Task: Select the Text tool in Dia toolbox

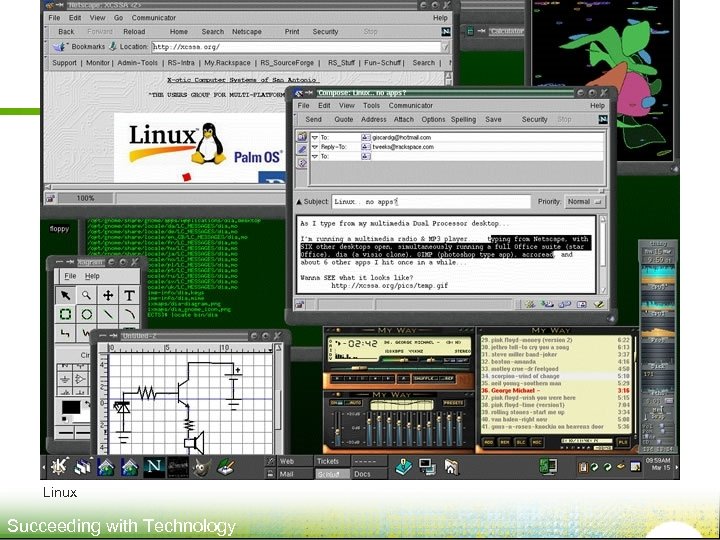Action: pos(129,295)
